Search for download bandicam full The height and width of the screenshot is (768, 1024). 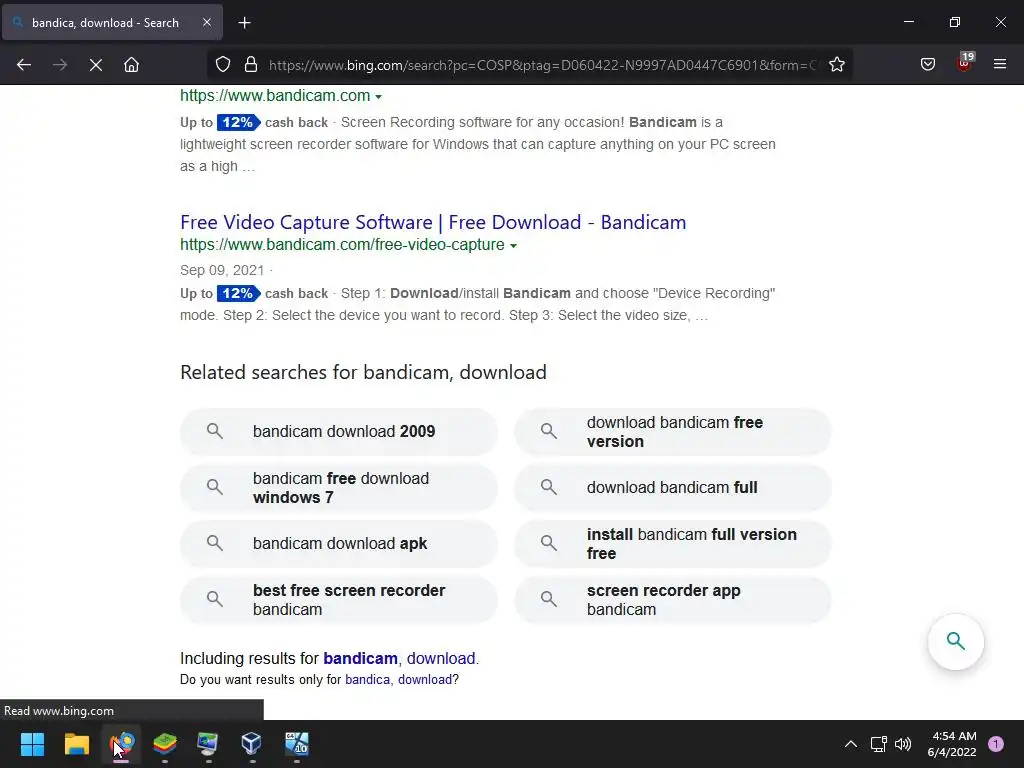[x=673, y=488]
